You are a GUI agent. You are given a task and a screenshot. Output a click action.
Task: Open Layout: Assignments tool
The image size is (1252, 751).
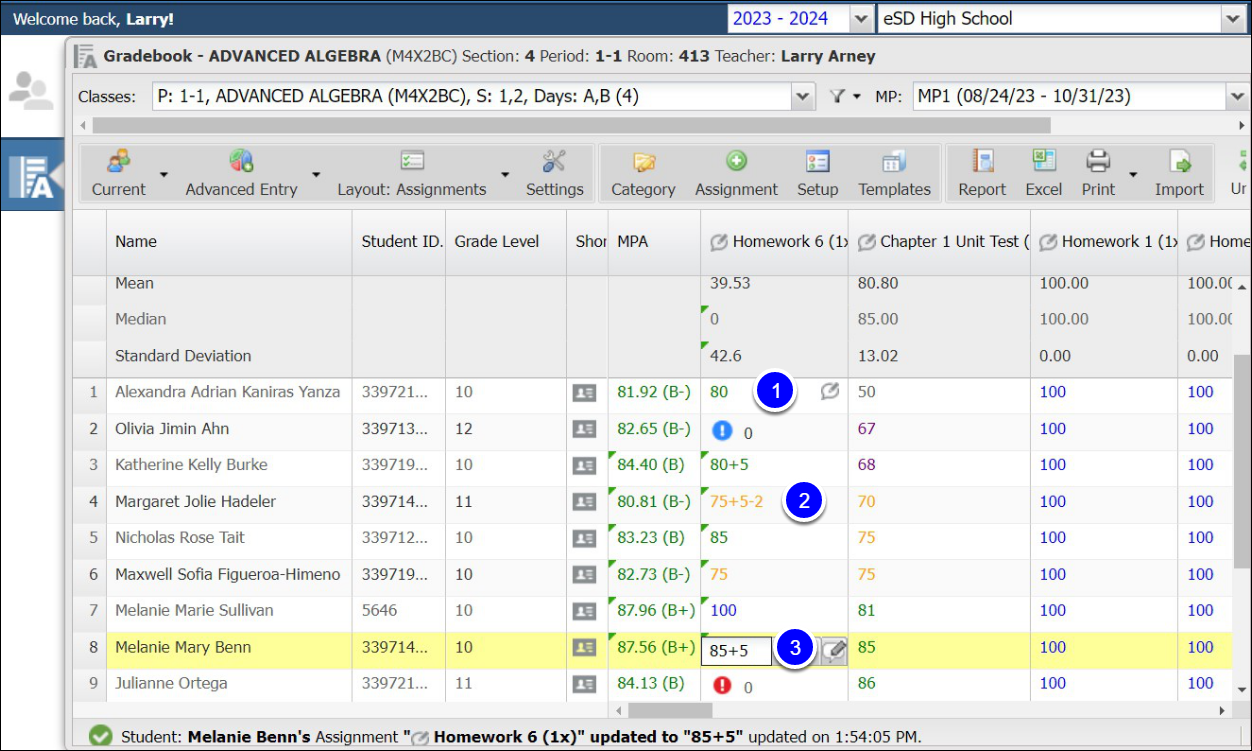coord(411,173)
